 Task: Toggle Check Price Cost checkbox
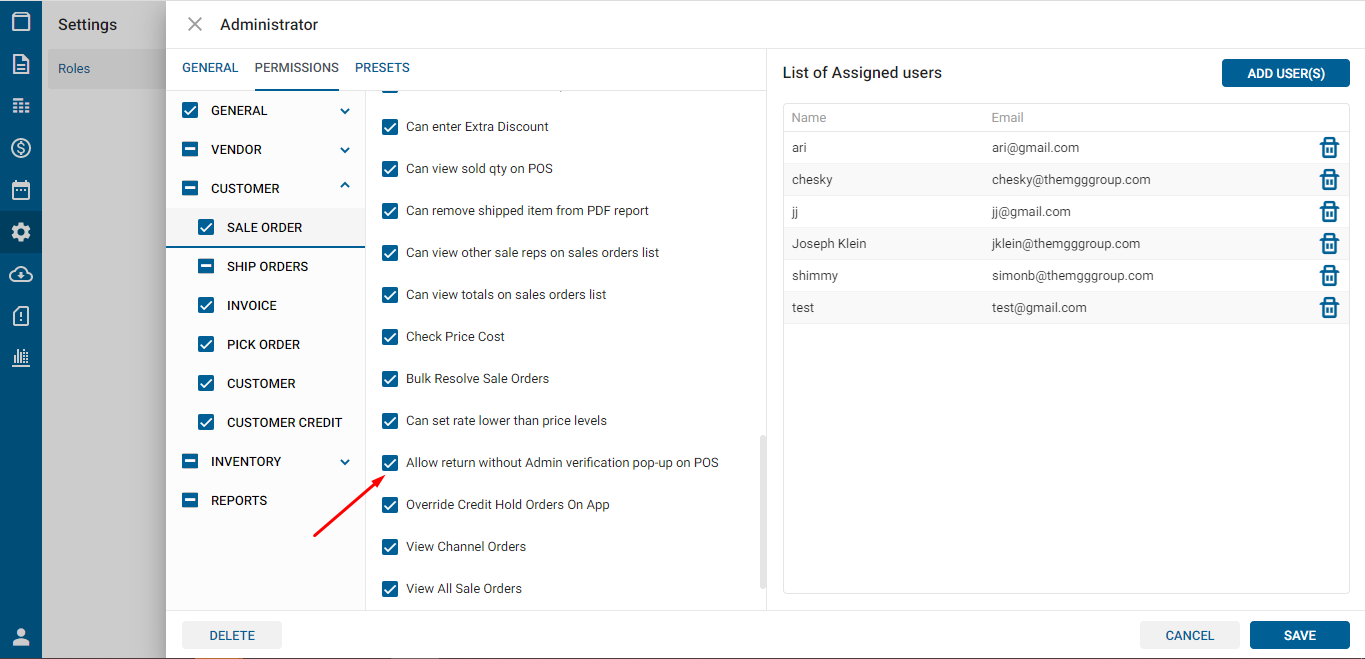390,337
